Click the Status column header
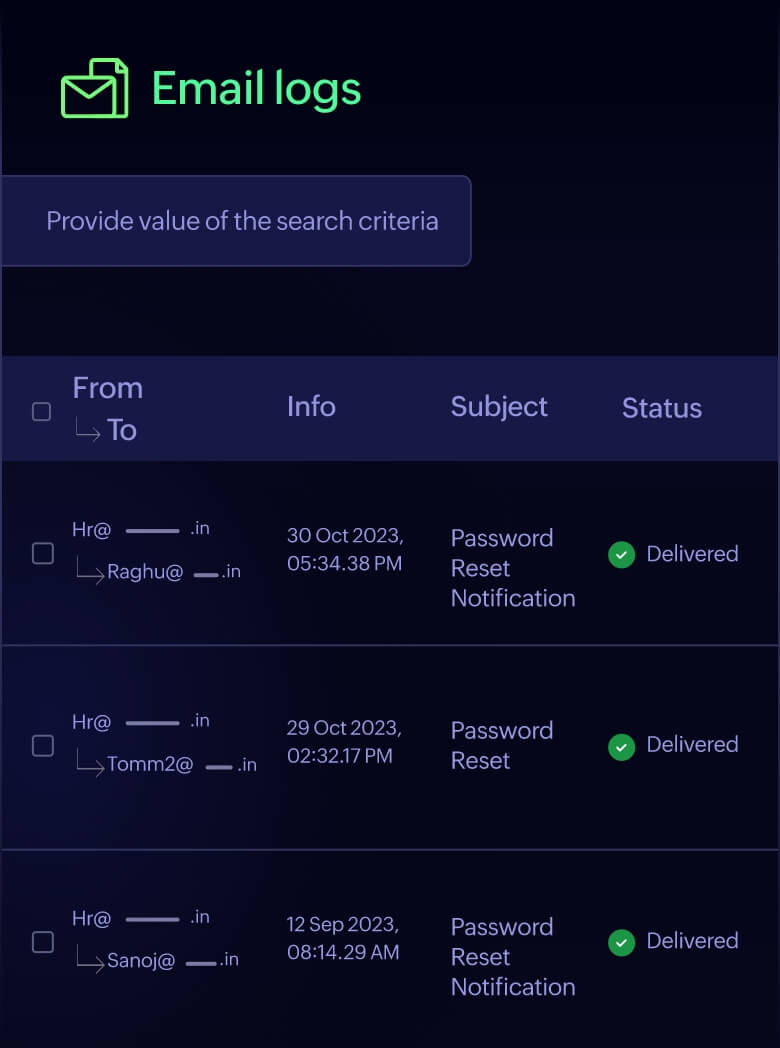Viewport: 780px width, 1048px height. (661, 407)
